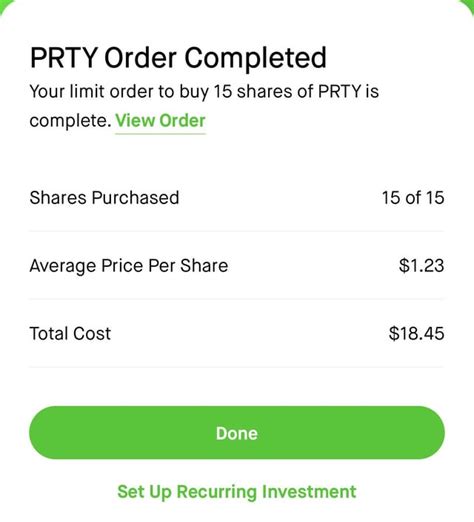Screen dimensions: 474x522
Task: Select the Average Price Per Share label
Action: pyautogui.click(x=129, y=266)
